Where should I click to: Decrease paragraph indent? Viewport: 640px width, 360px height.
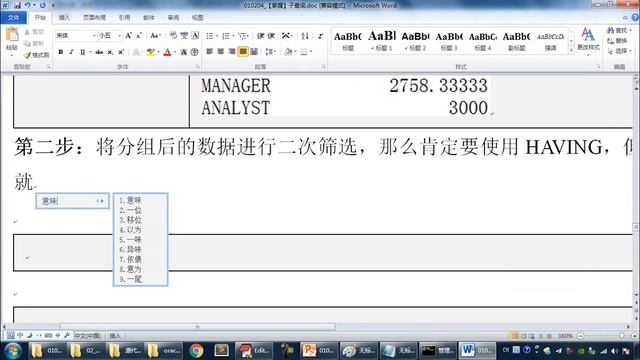tap(260, 36)
